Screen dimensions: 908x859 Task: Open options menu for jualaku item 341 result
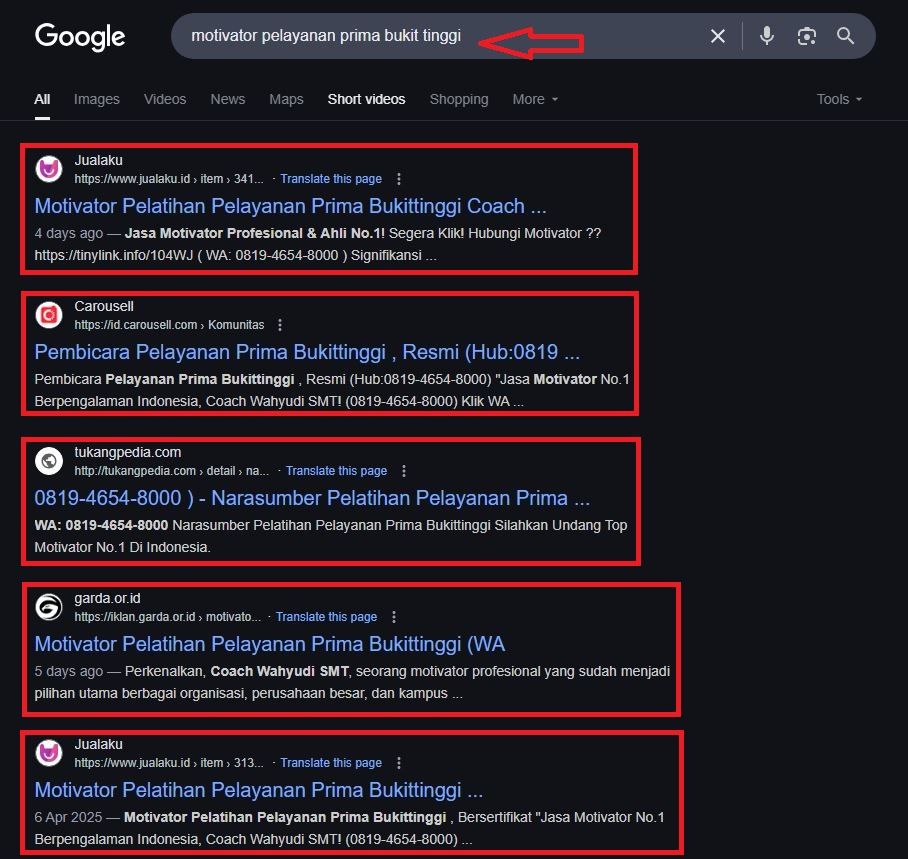(398, 179)
